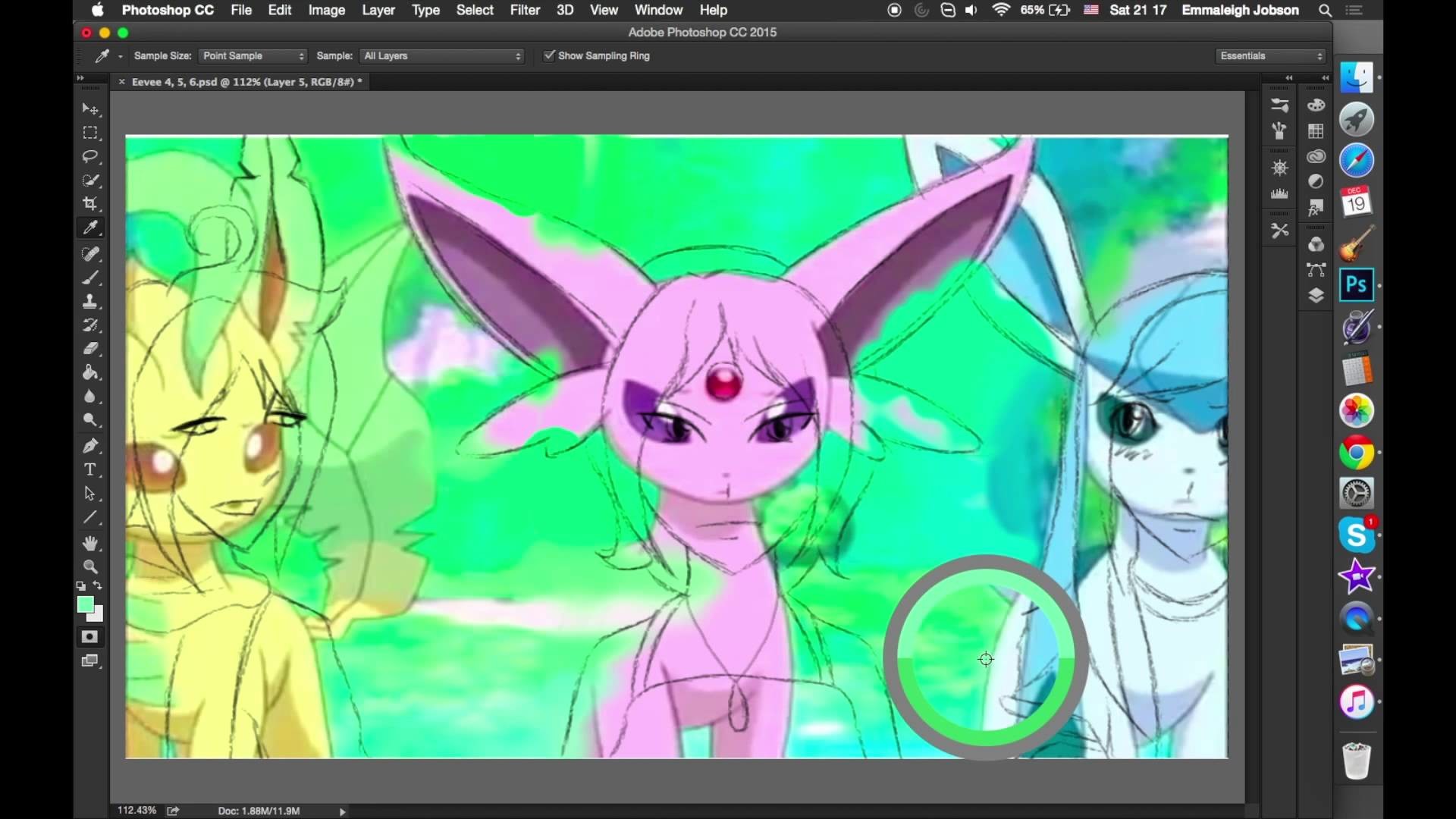Screen dimensions: 1456x819
Task: Click the background color swatch
Action: (x=97, y=615)
